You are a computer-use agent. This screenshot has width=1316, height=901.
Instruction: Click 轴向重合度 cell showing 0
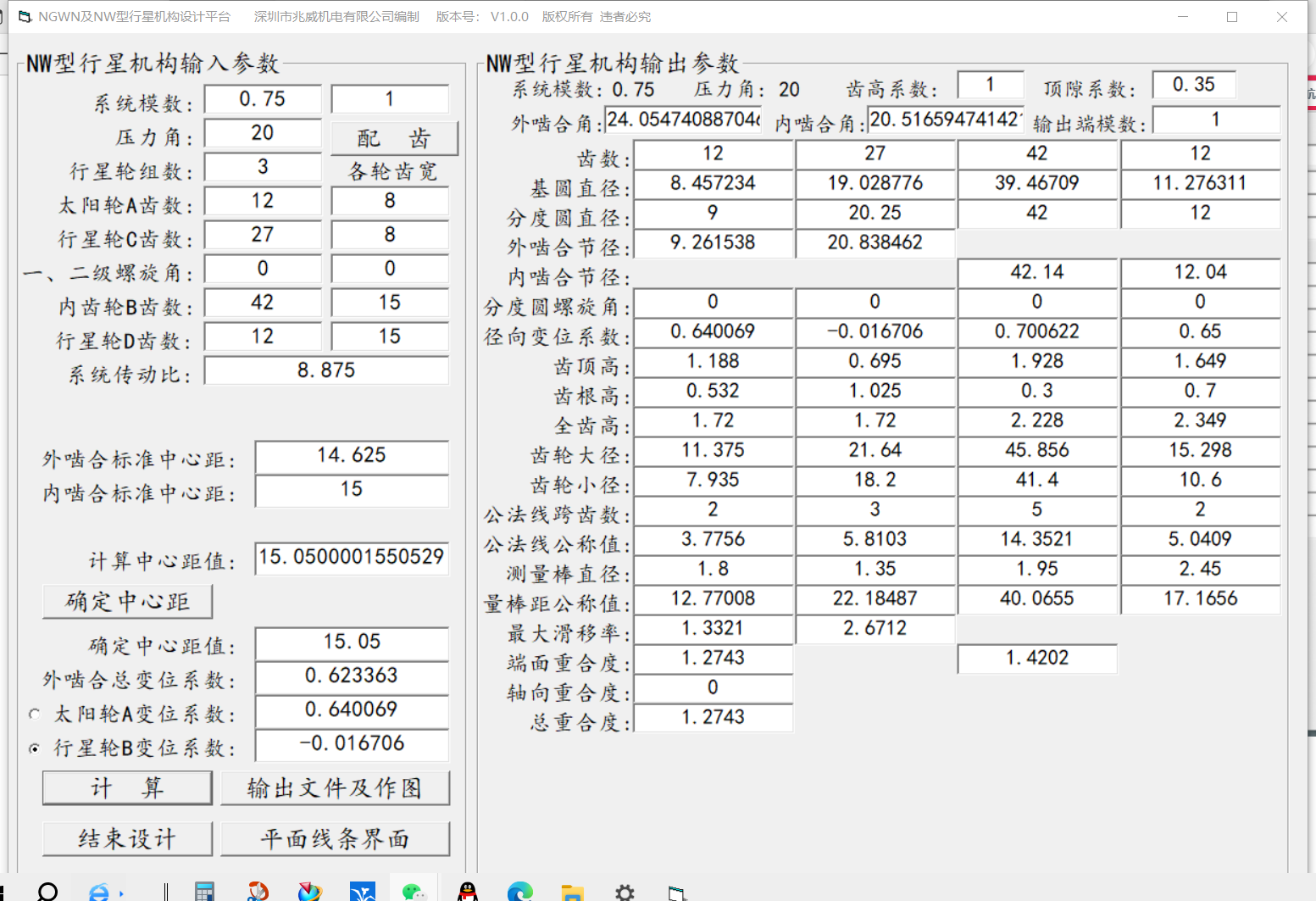[x=714, y=688]
